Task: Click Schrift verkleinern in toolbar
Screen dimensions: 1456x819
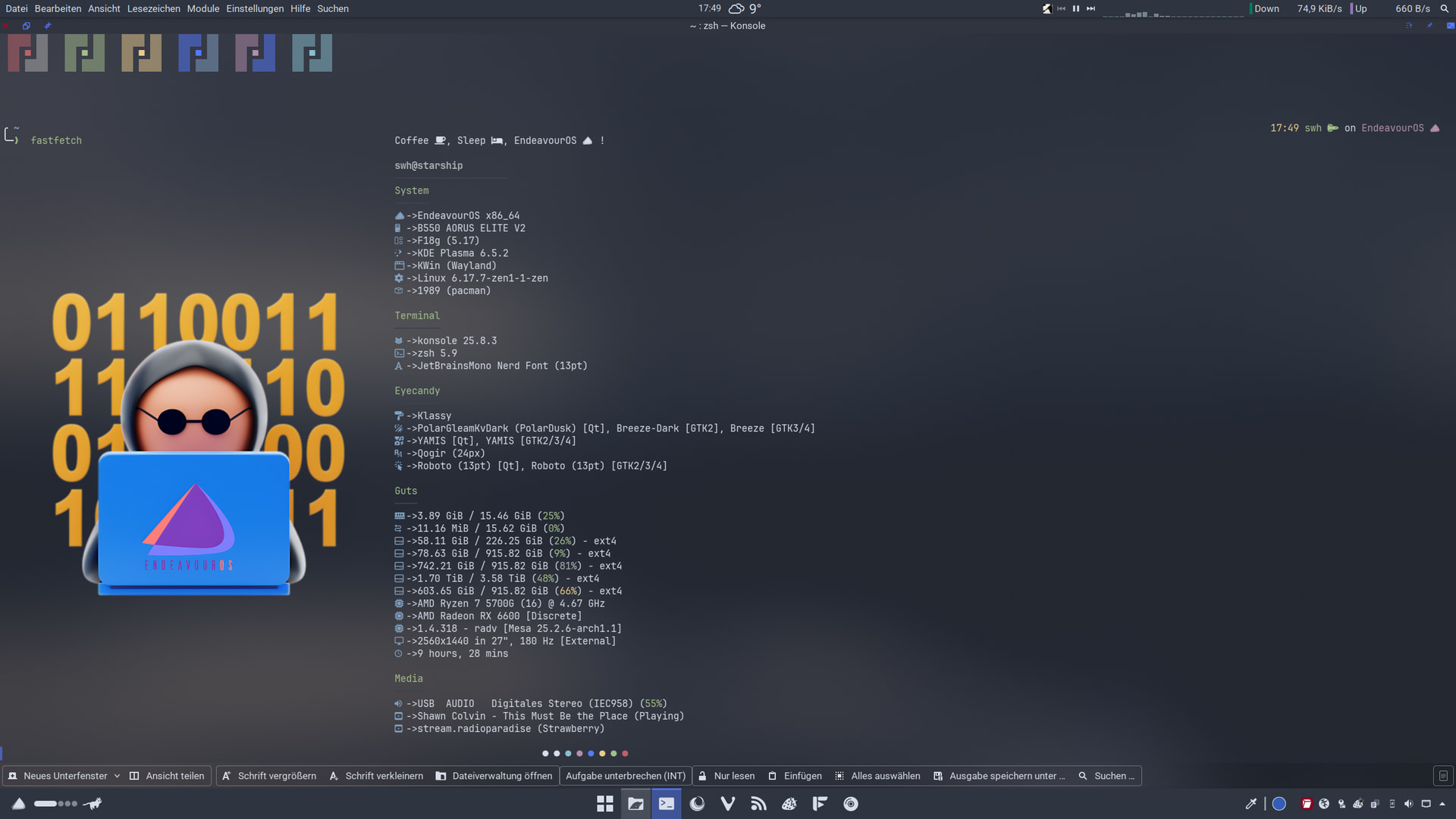Action: 376,776
